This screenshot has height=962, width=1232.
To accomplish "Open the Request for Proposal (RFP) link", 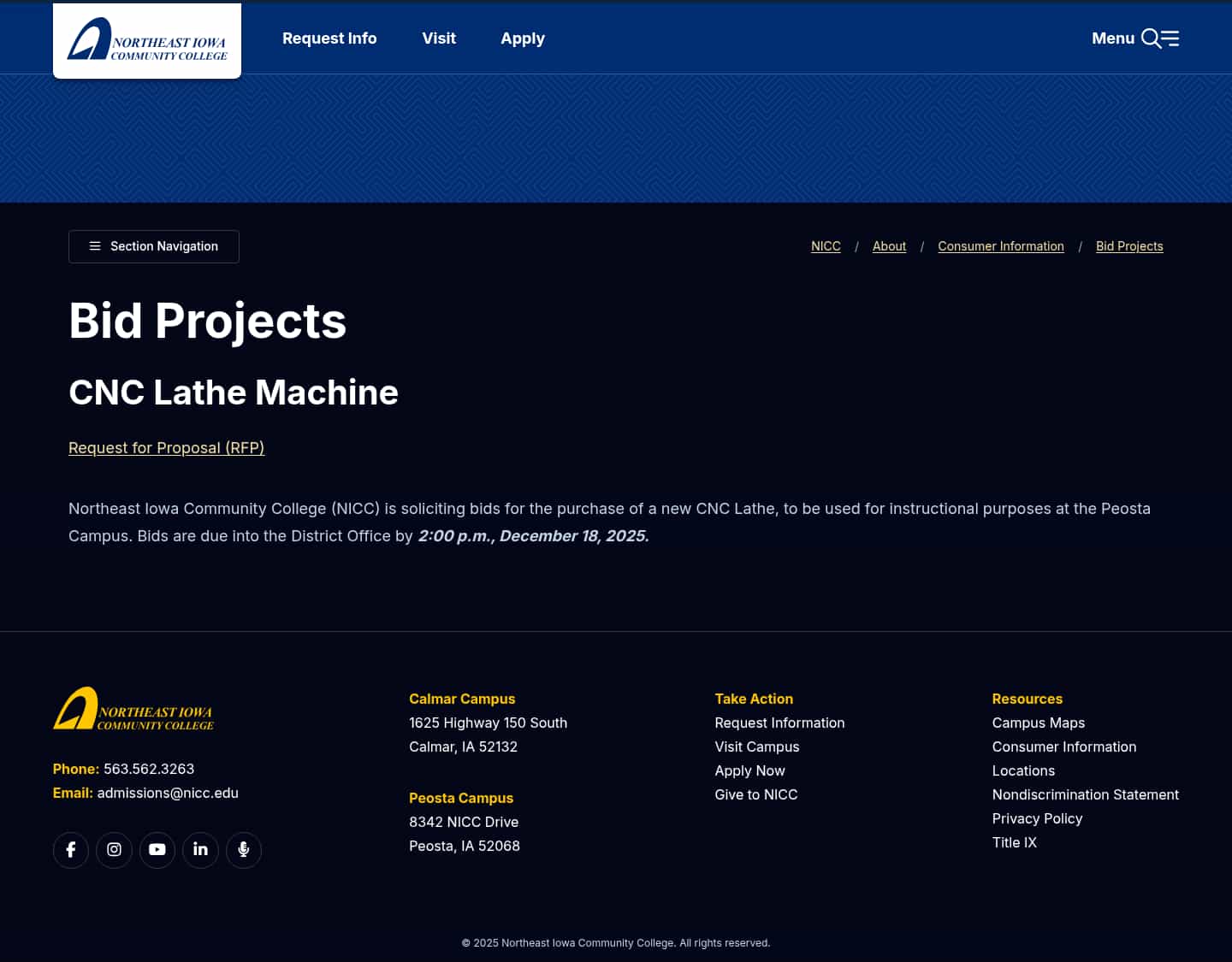I will [x=166, y=447].
